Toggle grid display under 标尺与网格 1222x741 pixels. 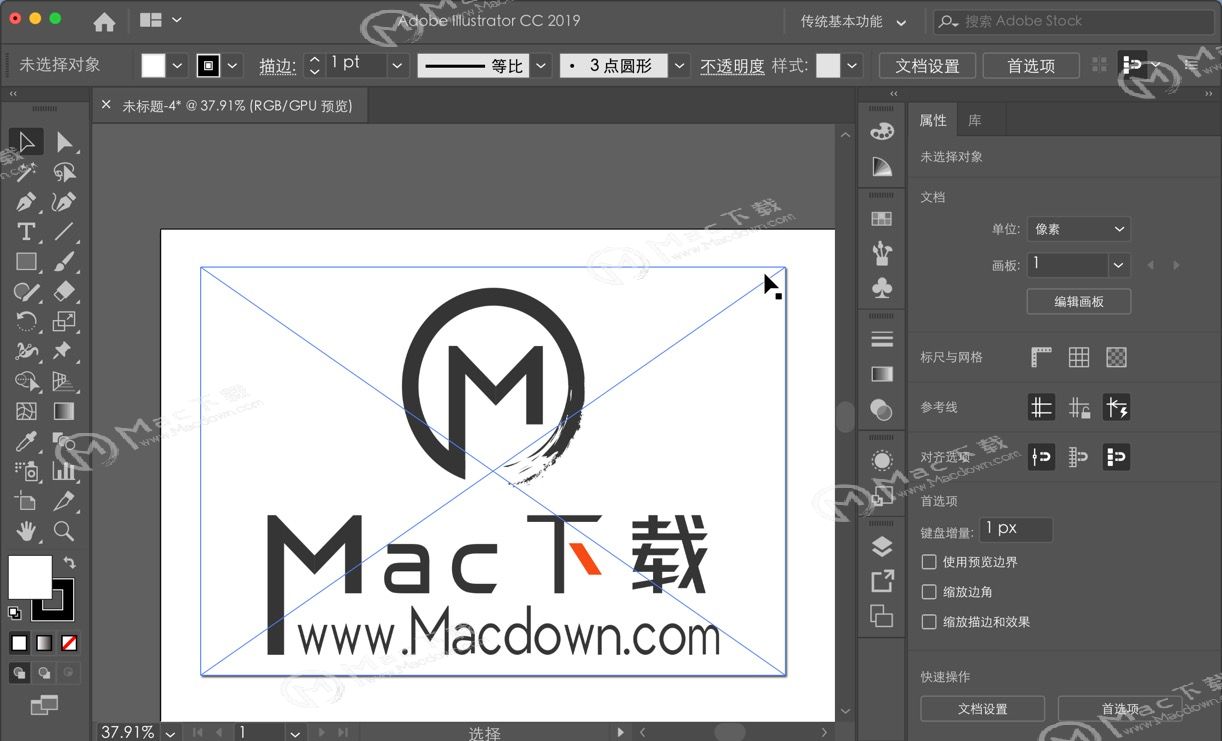(1078, 357)
